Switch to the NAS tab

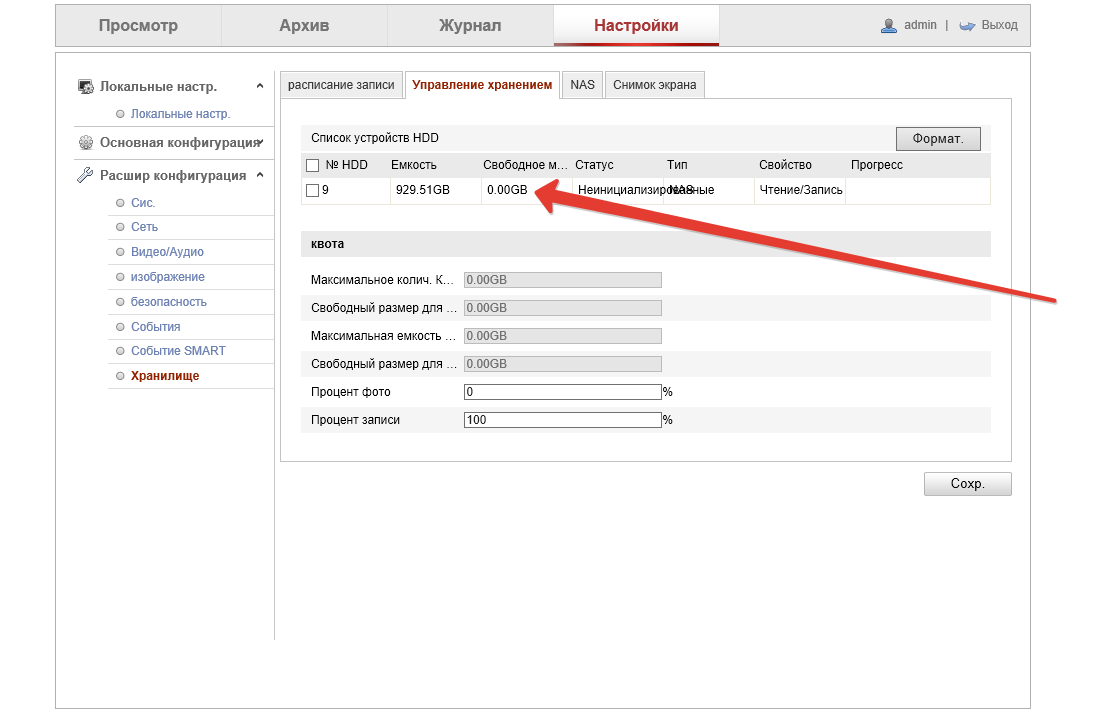pos(582,85)
